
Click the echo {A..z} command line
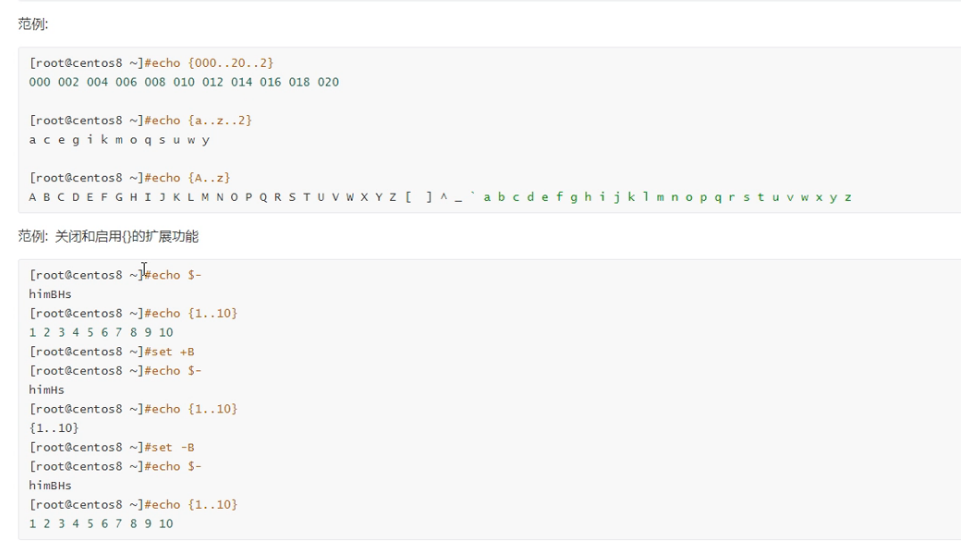tap(129, 178)
